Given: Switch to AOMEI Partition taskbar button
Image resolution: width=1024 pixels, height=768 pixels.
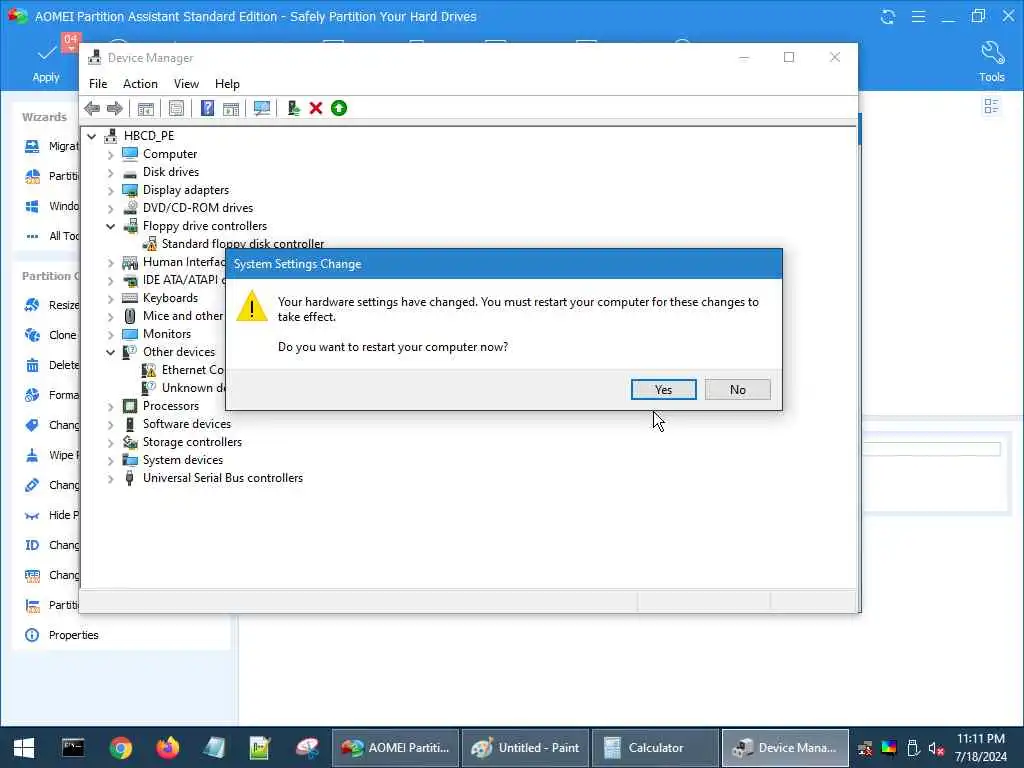Looking at the screenshot, I should tap(396, 748).
